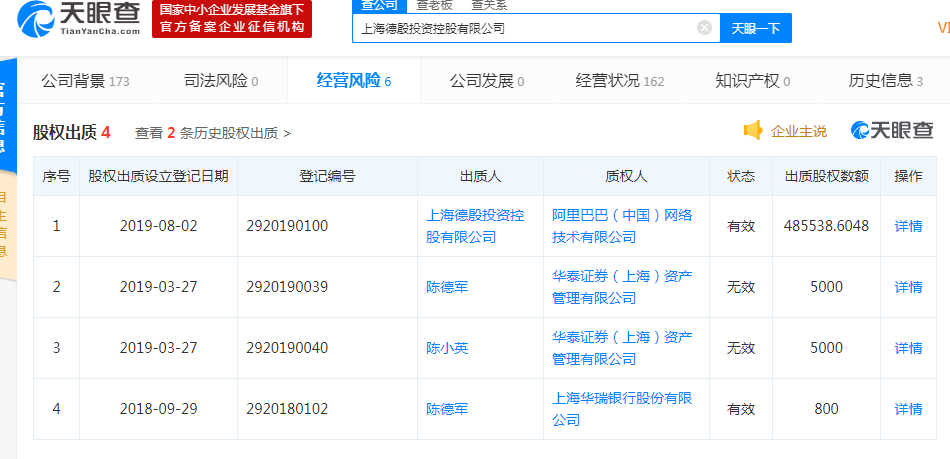
Task: Select the 查关系 search tab
Action: 489,5
